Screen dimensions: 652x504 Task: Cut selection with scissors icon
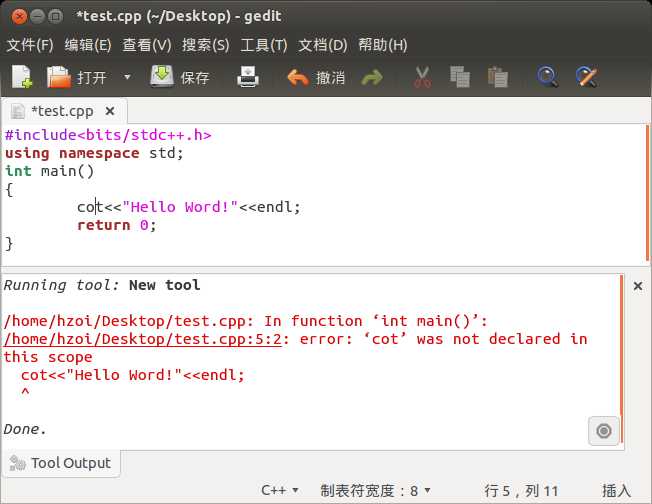pyautogui.click(x=422, y=77)
